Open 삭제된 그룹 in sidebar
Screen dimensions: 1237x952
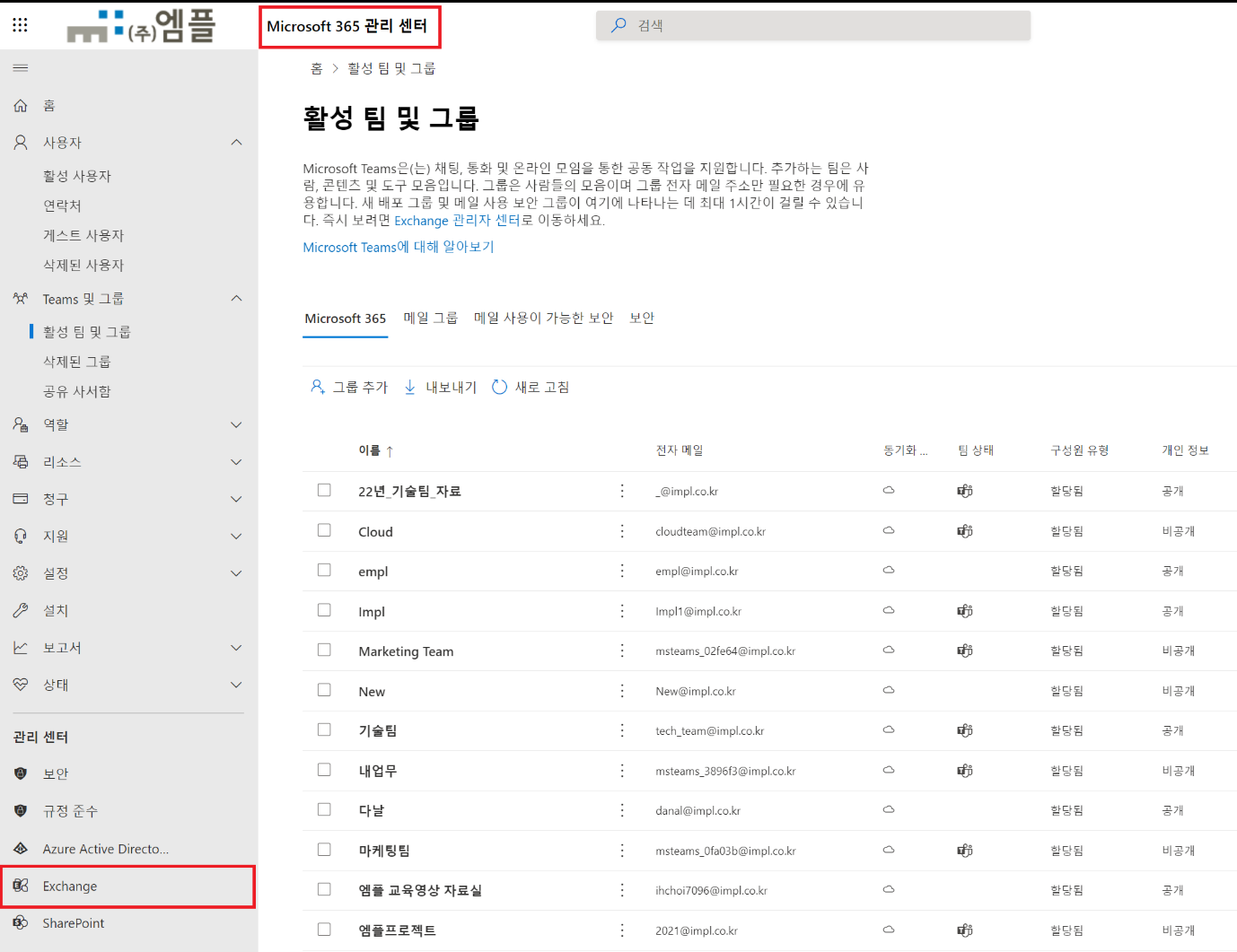click(77, 362)
